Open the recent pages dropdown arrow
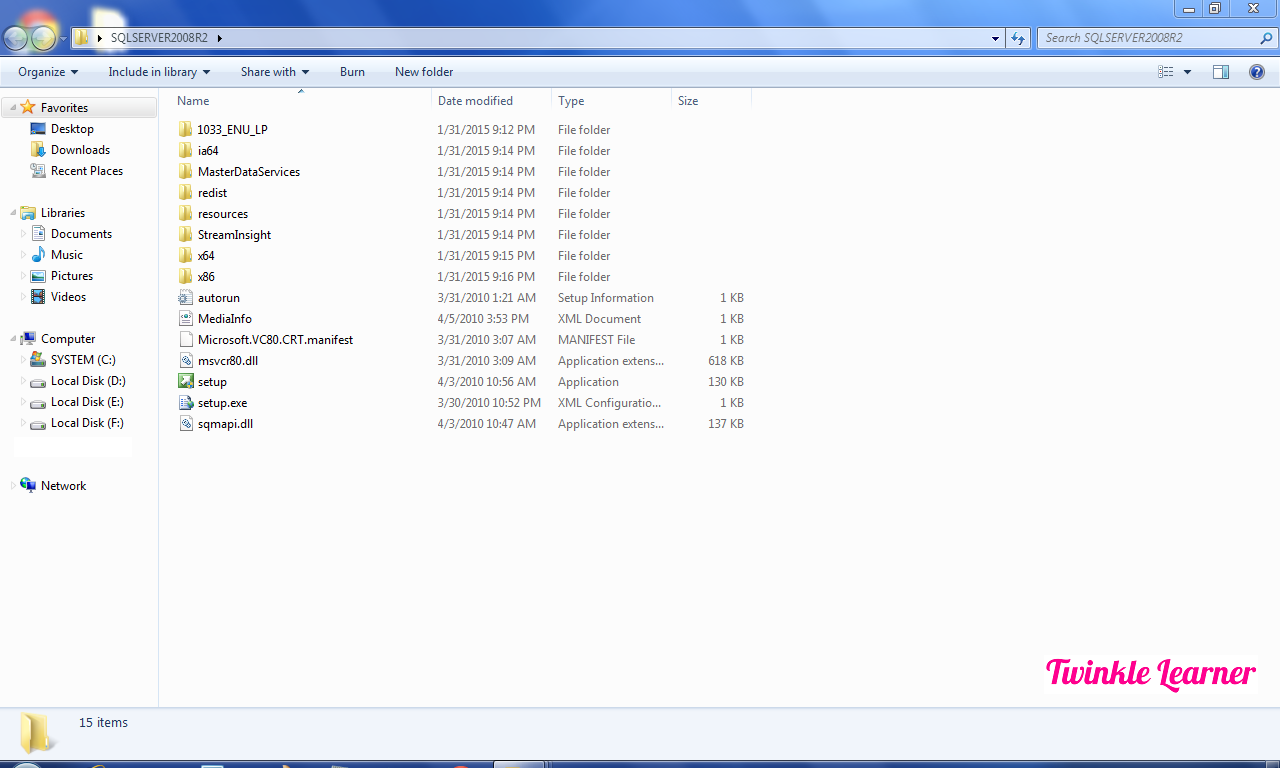 63,39
